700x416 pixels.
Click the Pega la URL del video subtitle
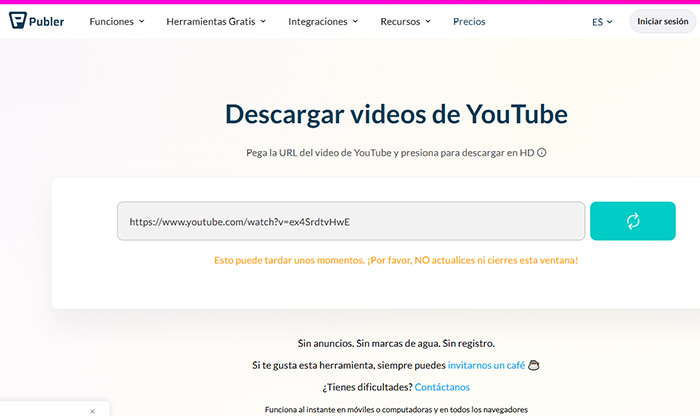pos(390,153)
